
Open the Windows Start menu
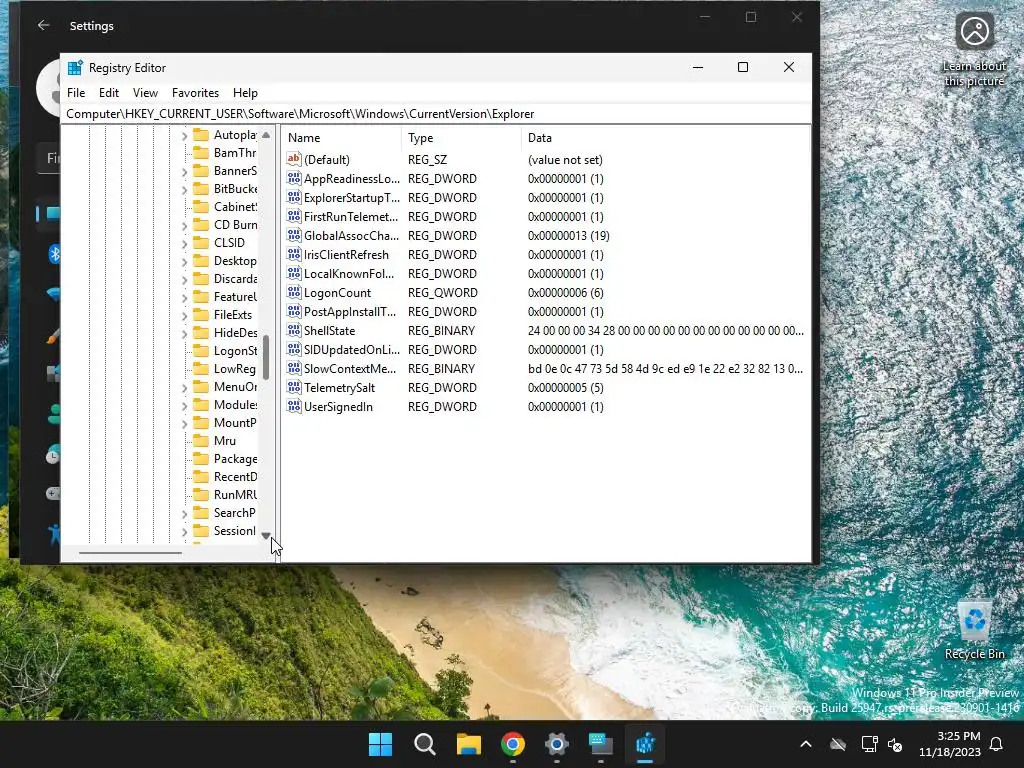pyautogui.click(x=380, y=744)
